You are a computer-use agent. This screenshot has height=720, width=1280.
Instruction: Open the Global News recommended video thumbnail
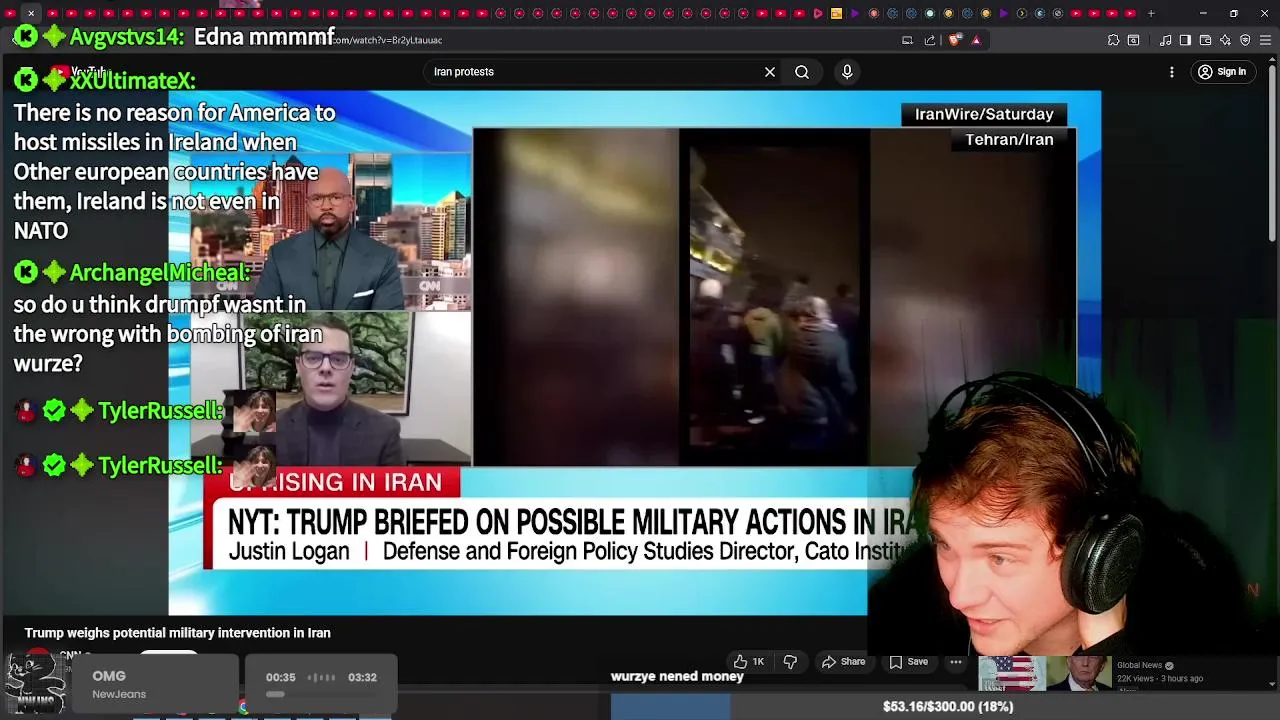[x=1044, y=673]
